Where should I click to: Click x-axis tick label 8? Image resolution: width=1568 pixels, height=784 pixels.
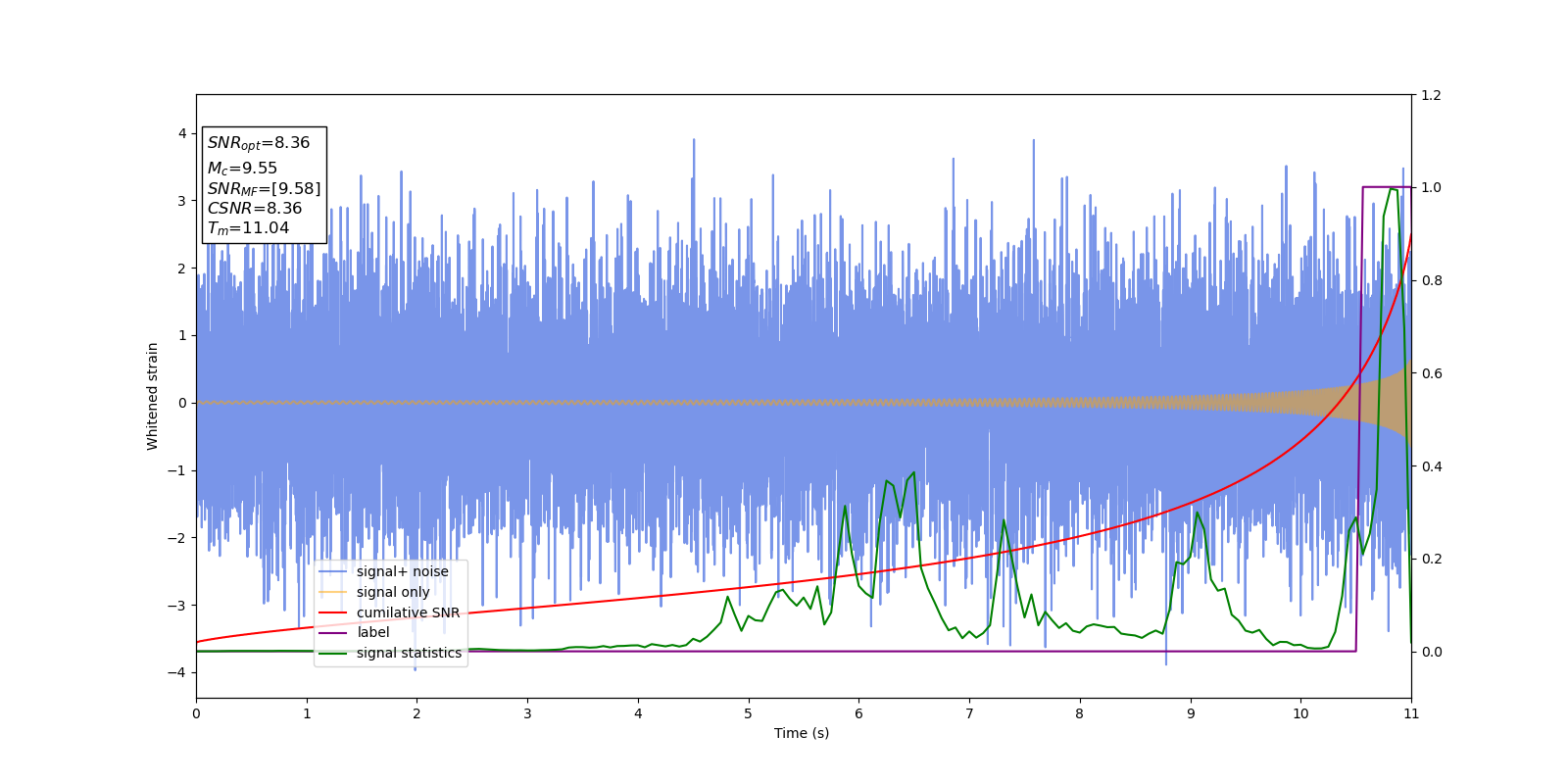(1080, 713)
